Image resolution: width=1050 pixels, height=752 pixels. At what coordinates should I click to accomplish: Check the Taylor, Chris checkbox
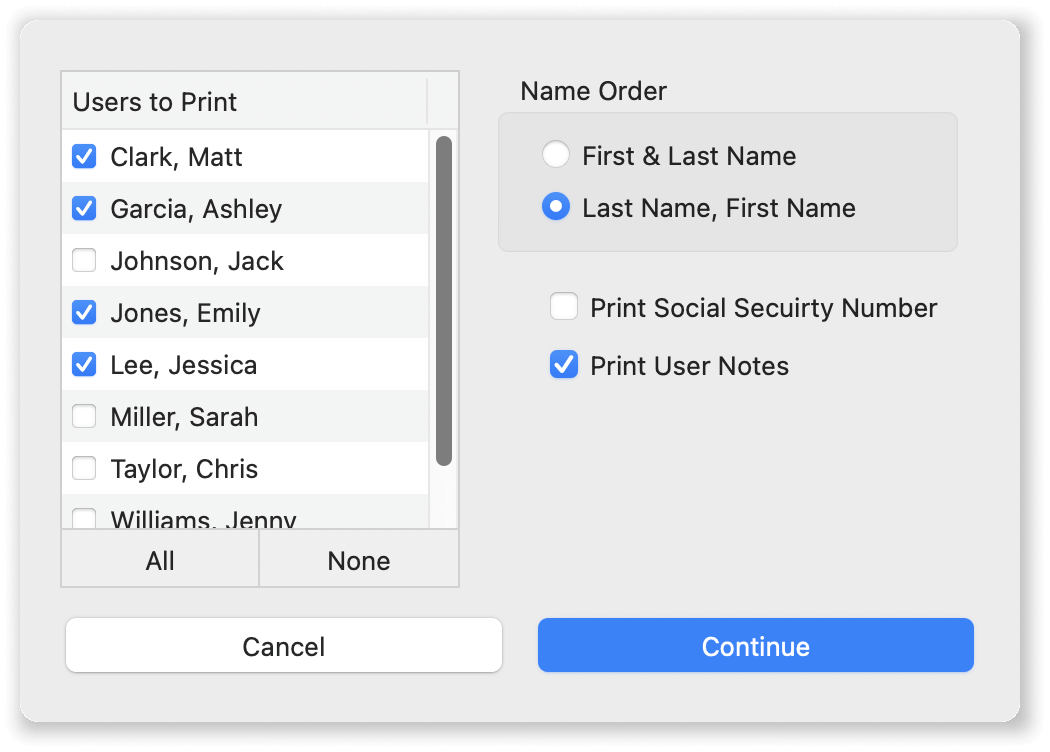click(x=84, y=469)
